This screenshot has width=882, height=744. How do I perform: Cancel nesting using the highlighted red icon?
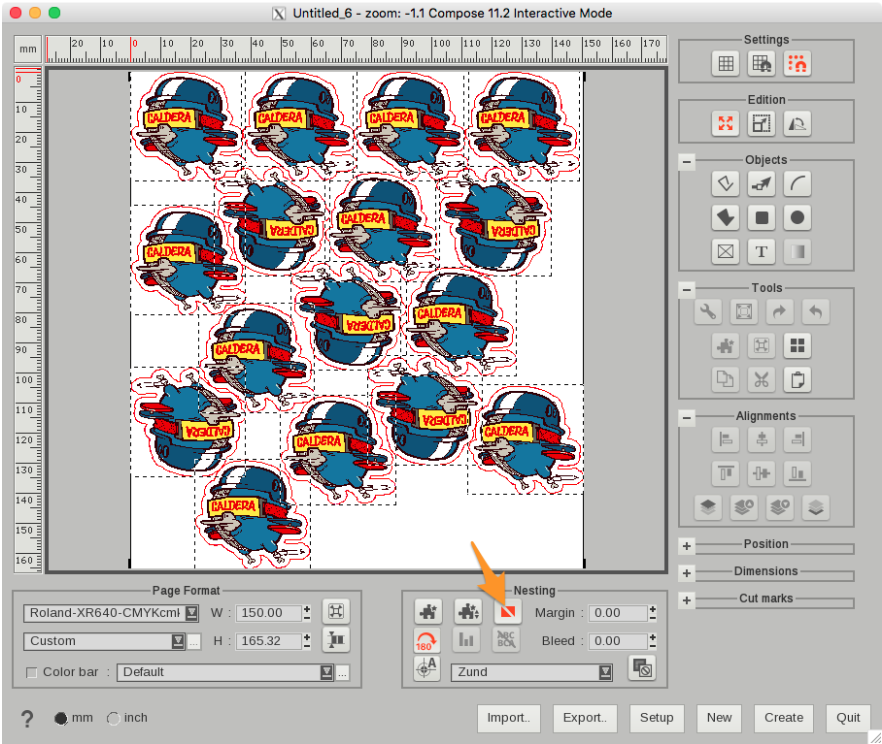pos(506,611)
